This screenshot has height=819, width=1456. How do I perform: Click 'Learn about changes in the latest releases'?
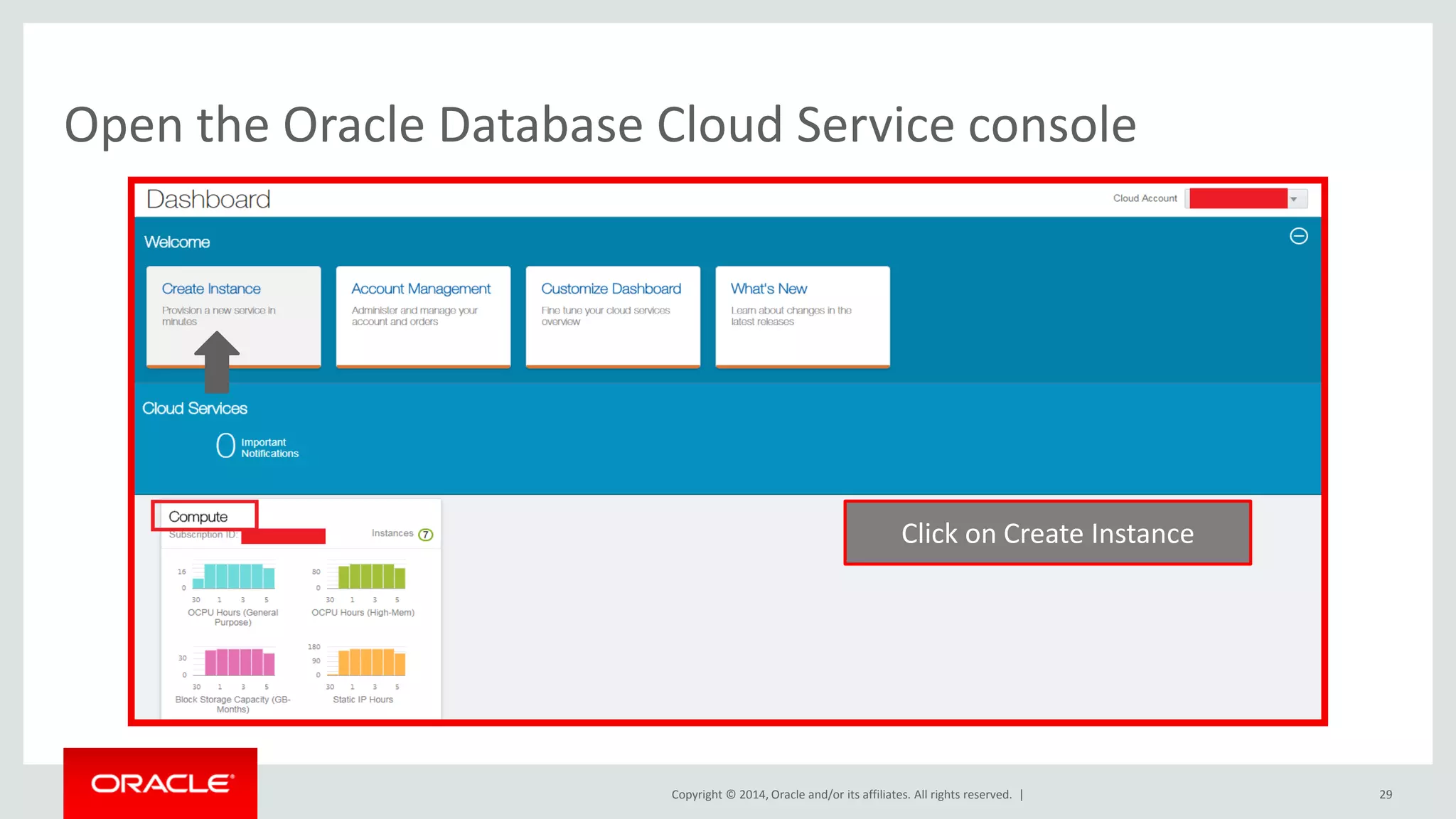point(791,316)
